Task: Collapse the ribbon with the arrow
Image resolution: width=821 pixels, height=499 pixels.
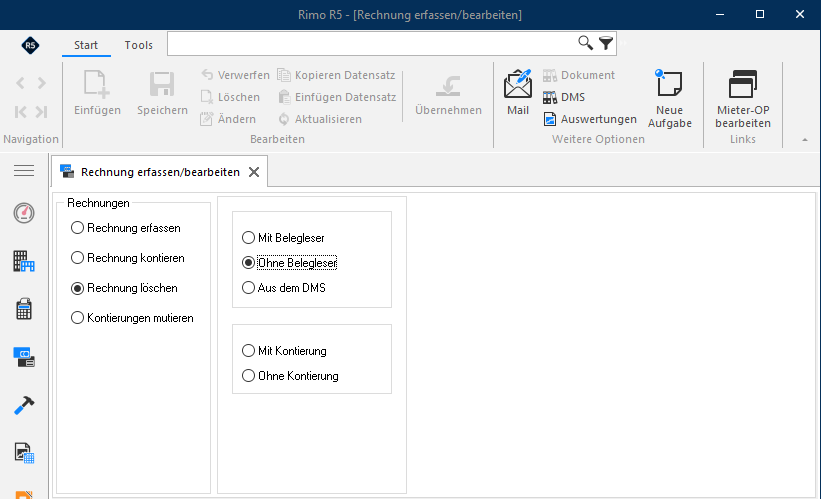Action: (x=805, y=140)
